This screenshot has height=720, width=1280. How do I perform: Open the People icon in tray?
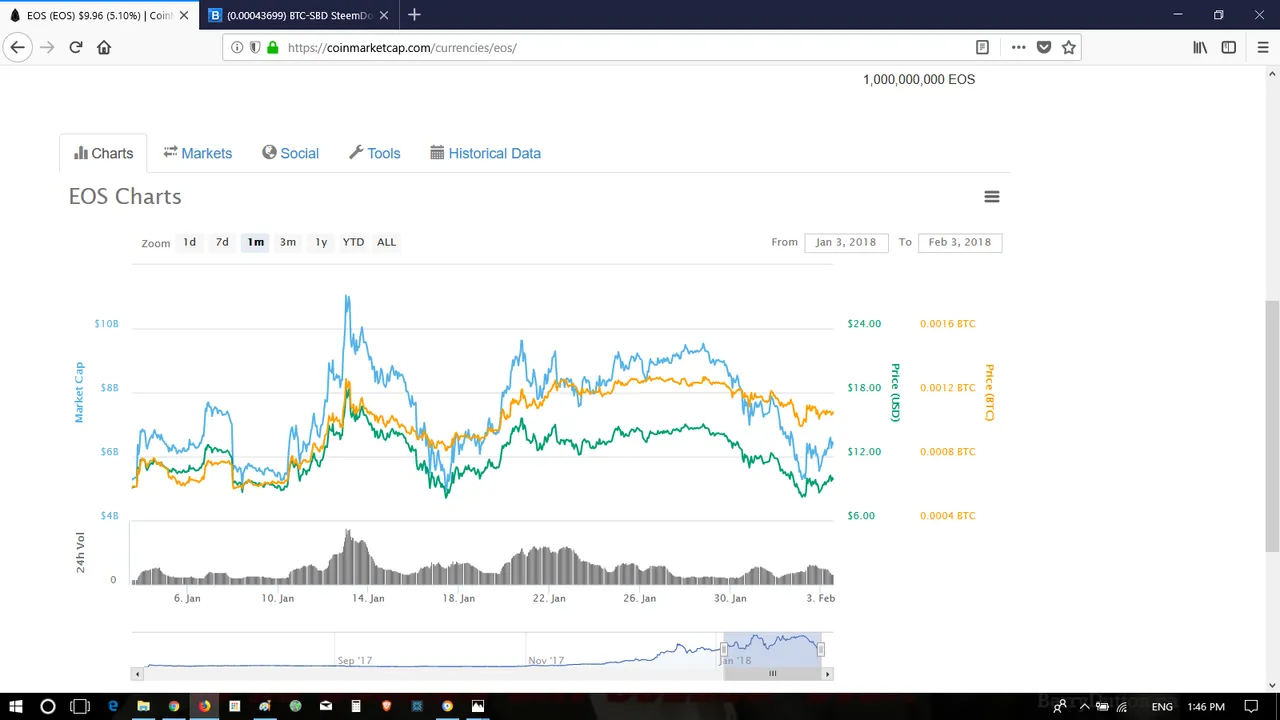1060,706
